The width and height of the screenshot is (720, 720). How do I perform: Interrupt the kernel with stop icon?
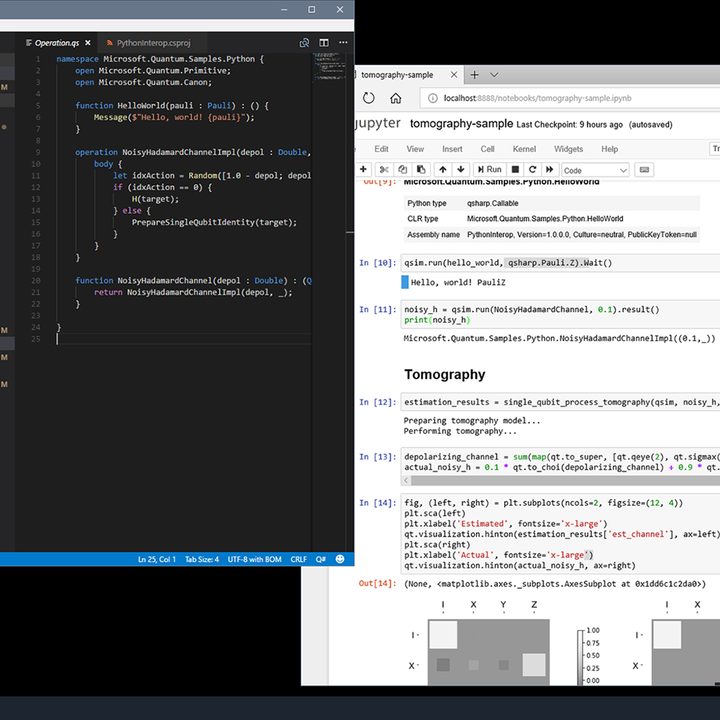point(515,169)
